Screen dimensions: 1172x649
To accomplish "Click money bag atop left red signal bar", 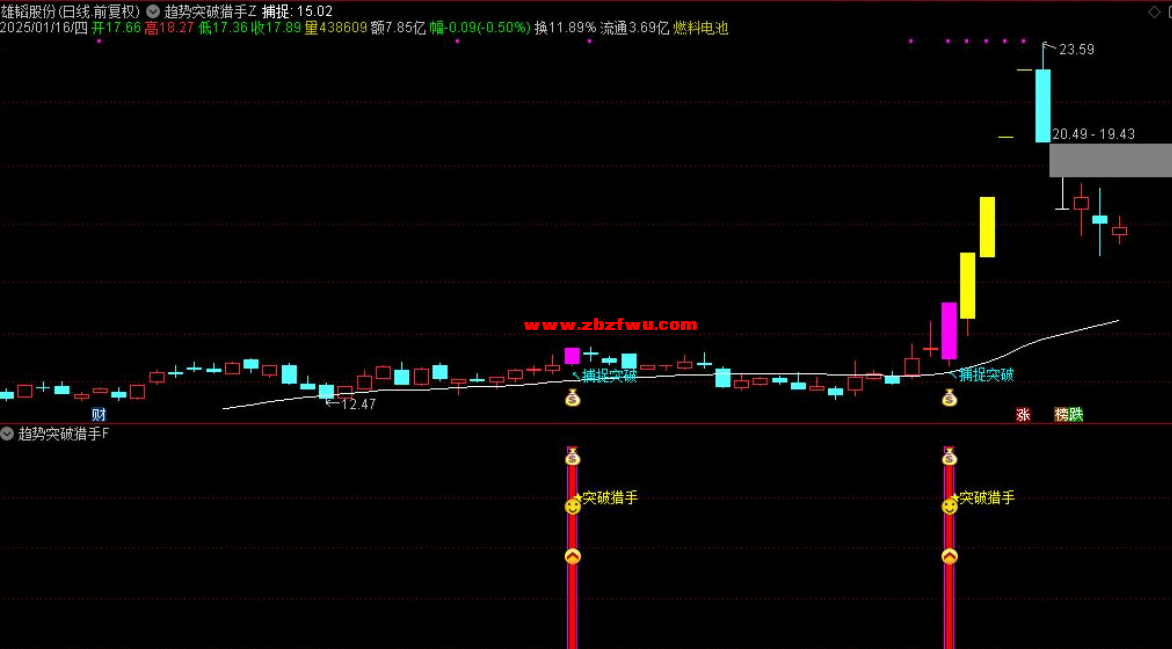I will pyautogui.click(x=573, y=457).
